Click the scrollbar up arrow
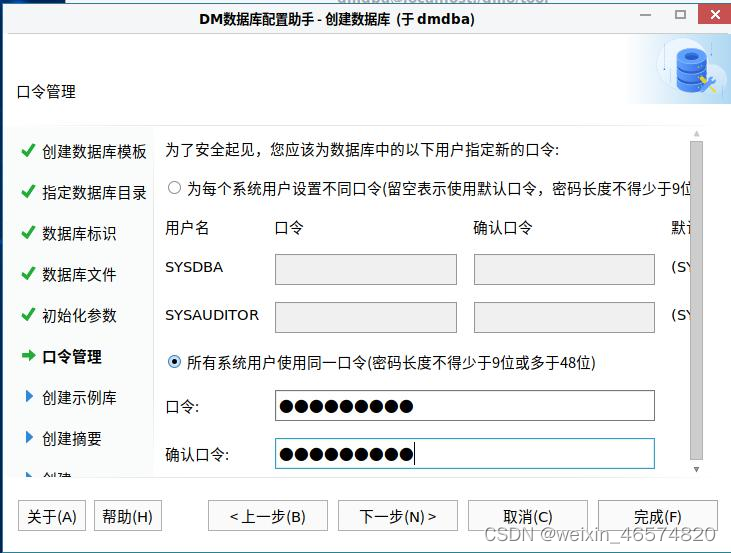Screen dimensions: 731x553 (x=696, y=134)
